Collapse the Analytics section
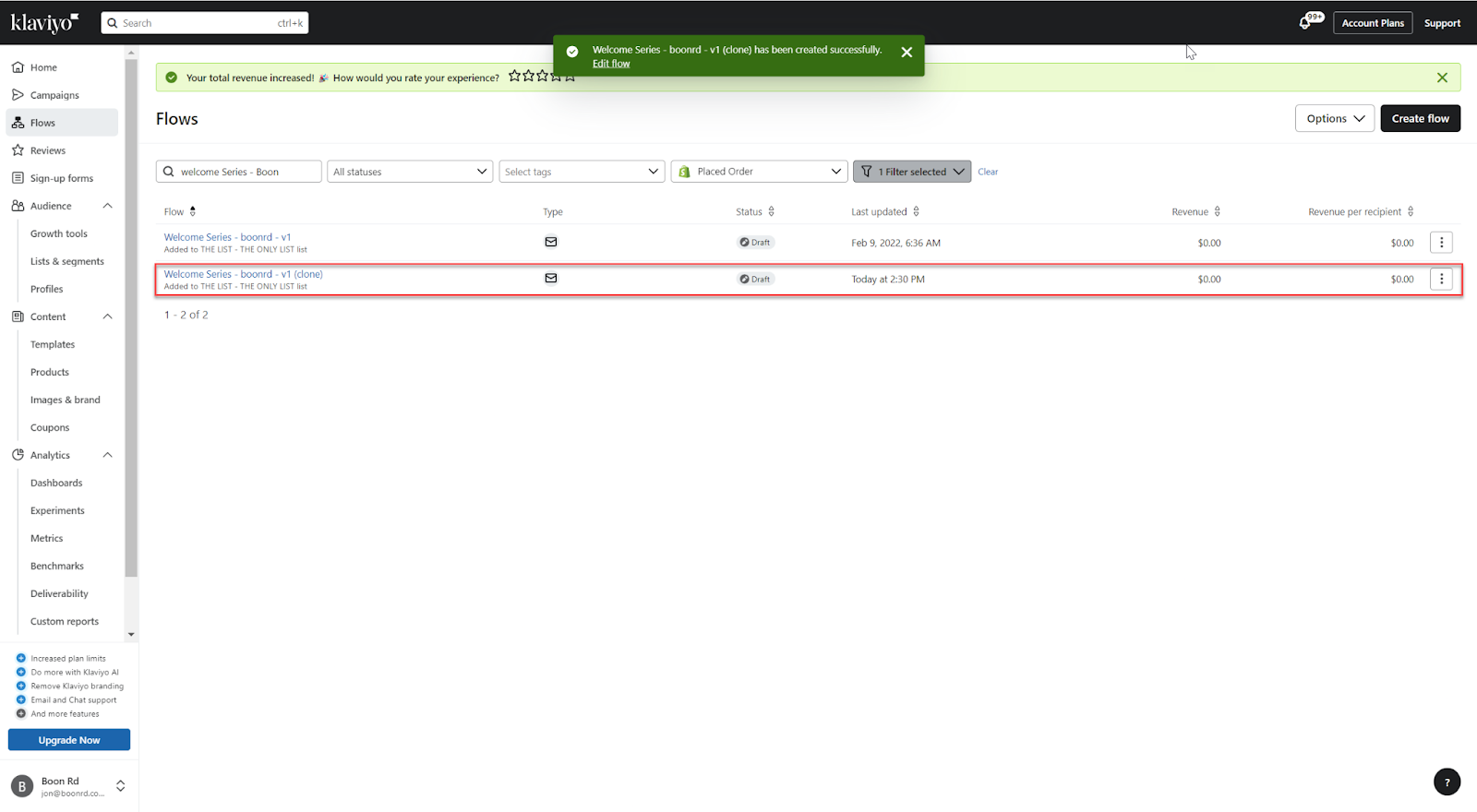 click(107, 455)
